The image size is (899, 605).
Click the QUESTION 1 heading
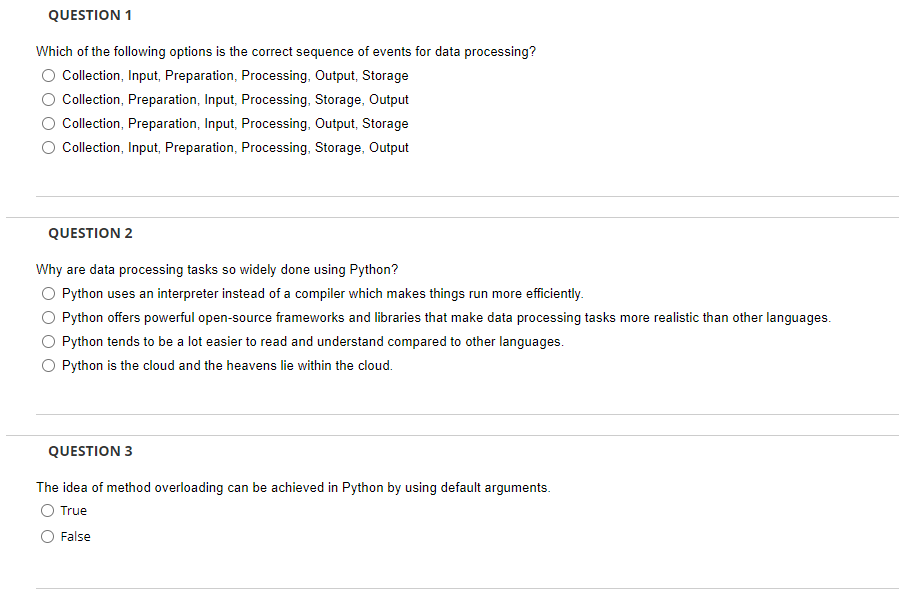[x=90, y=15]
